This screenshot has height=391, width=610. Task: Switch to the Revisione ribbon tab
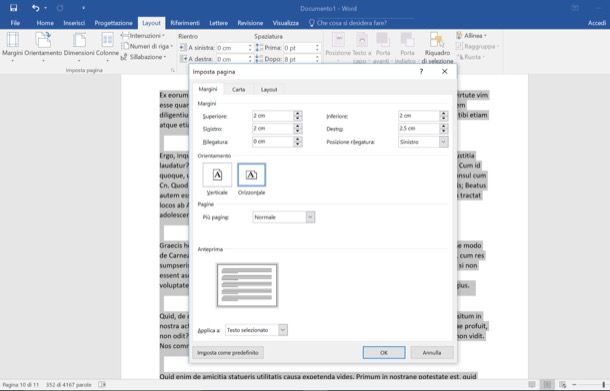click(x=250, y=23)
